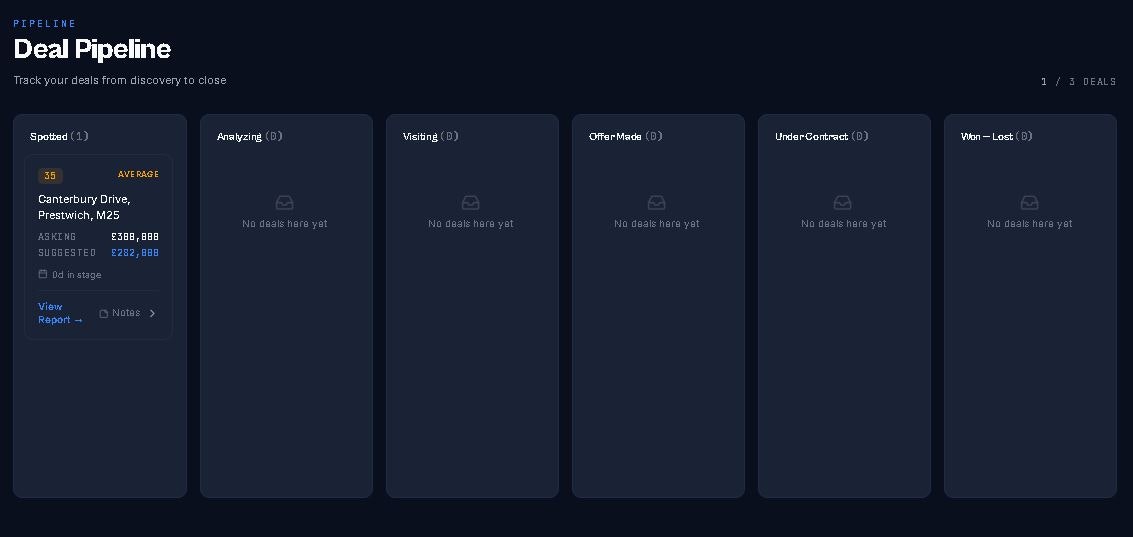Click 'Track your deals from discovery to close'
This screenshot has width=1133, height=537.
click(x=120, y=80)
